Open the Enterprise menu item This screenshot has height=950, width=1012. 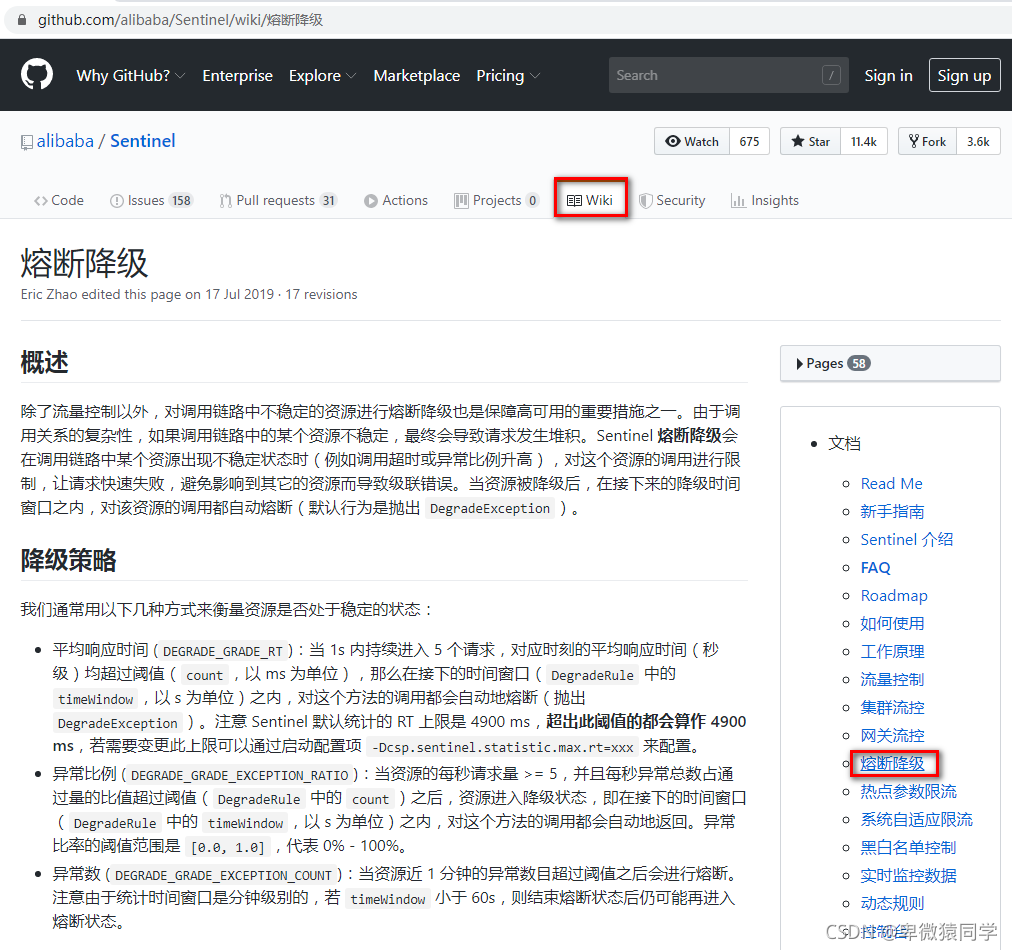238,76
